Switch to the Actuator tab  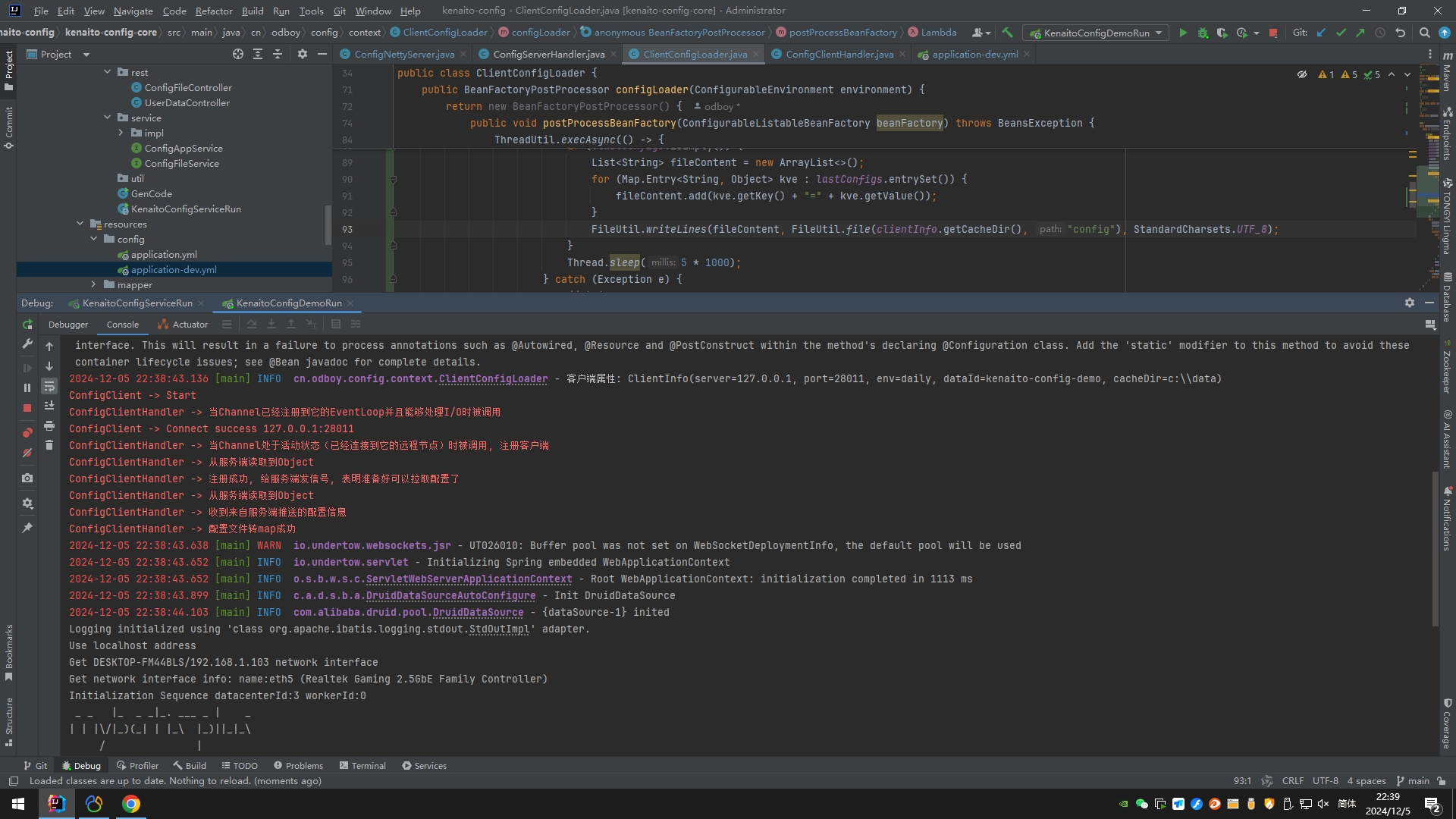point(183,325)
